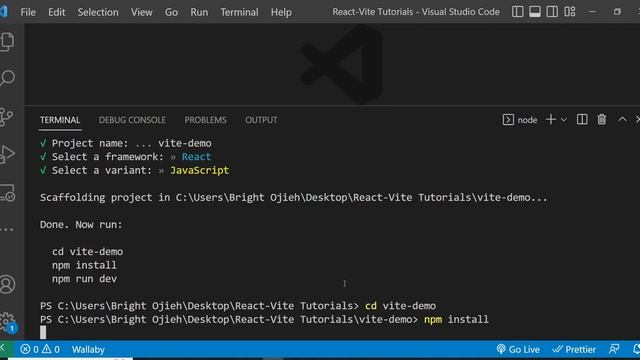This screenshot has height=360, width=640.
Task: Open the Run menu
Action: coord(199,12)
